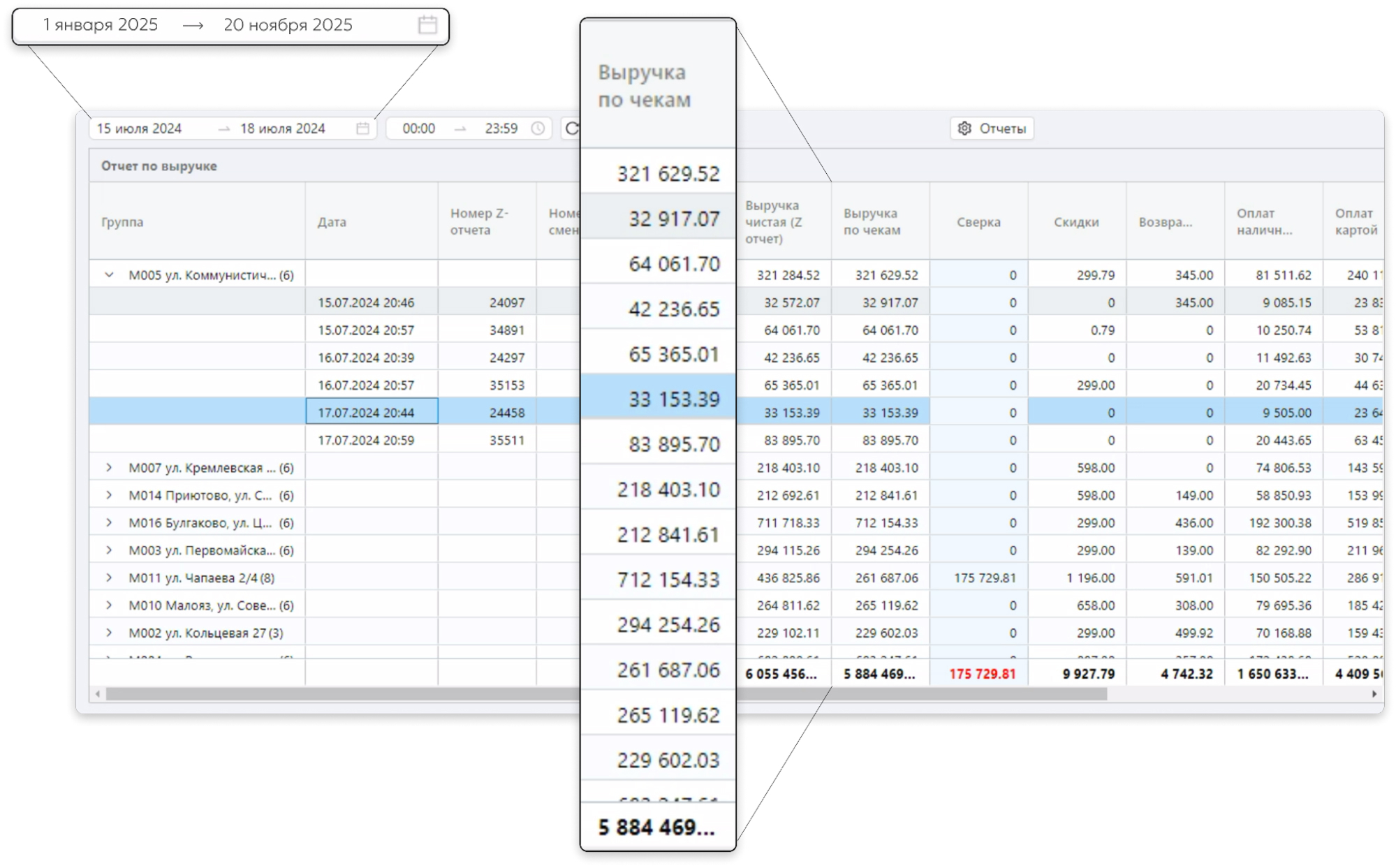Expand the M002 ул. Кольцевая 27 group
Viewport: 1396px width, 868px height.
click(109, 633)
